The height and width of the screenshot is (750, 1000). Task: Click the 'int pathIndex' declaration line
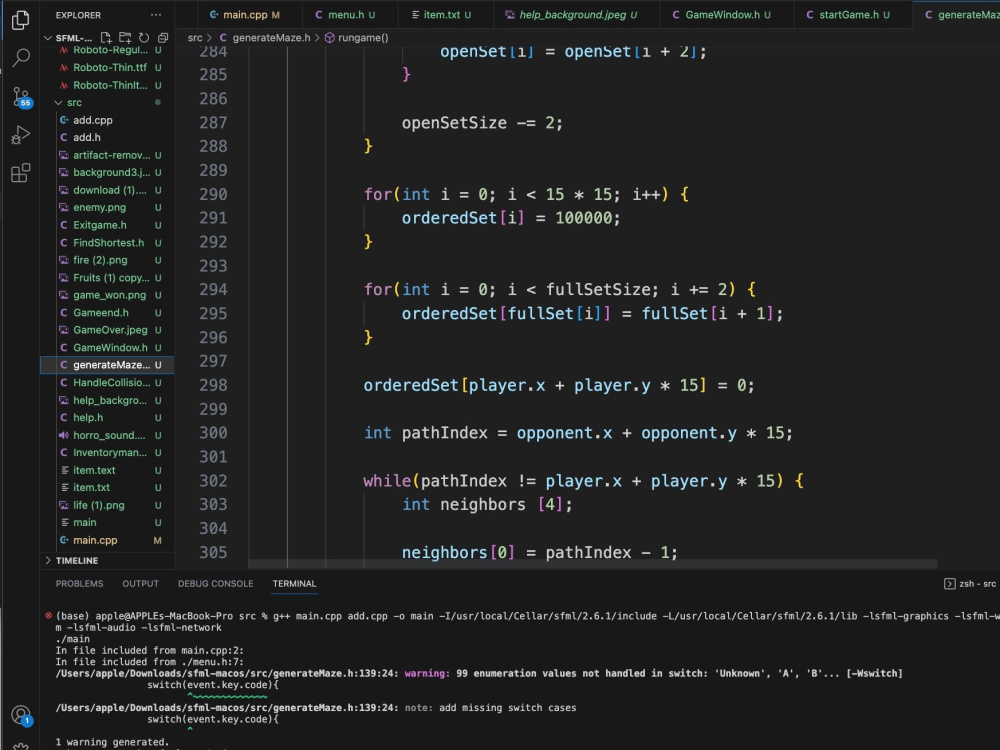tap(578, 433)
